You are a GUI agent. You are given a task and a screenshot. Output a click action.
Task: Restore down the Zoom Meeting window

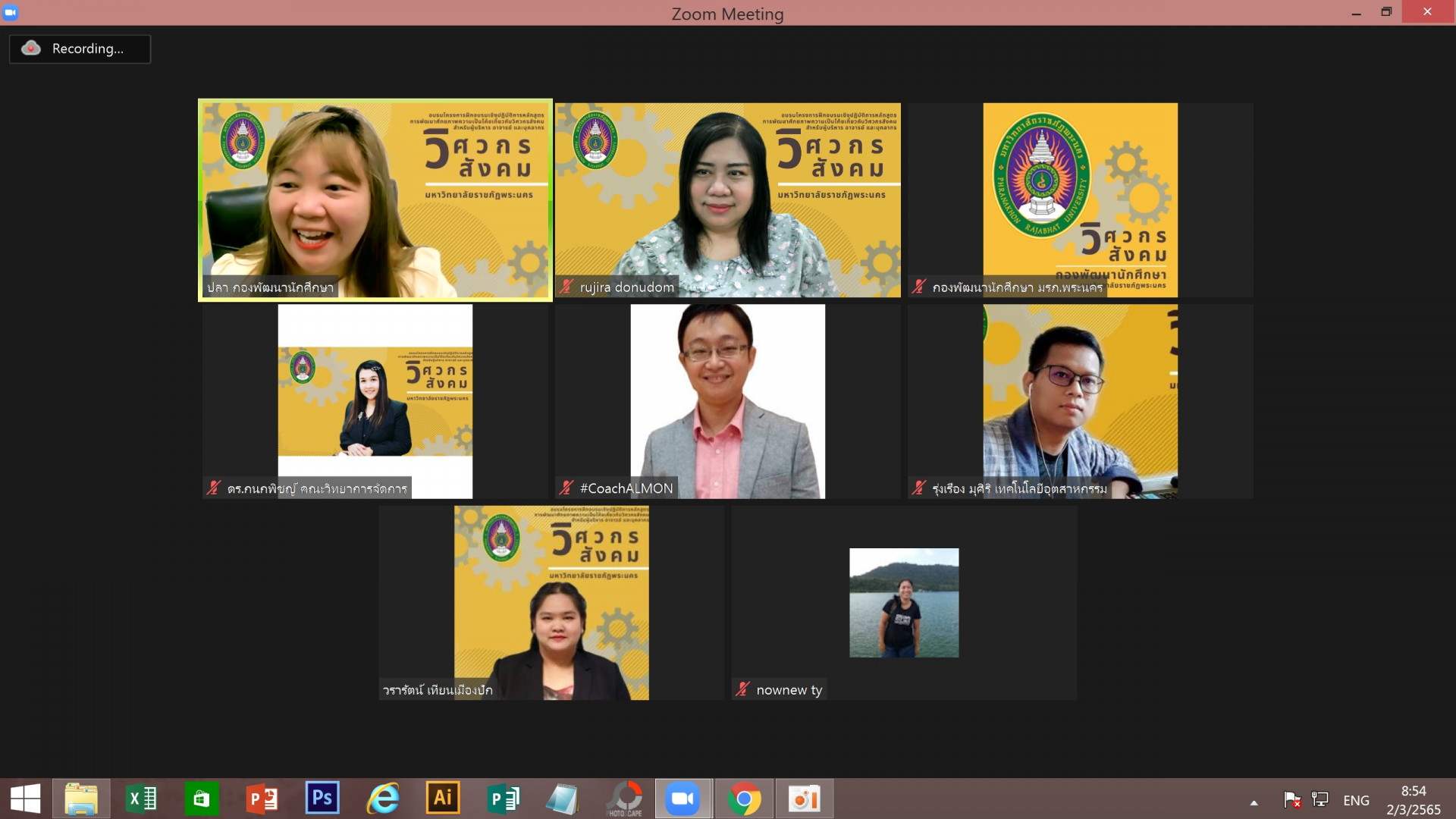1386,12
